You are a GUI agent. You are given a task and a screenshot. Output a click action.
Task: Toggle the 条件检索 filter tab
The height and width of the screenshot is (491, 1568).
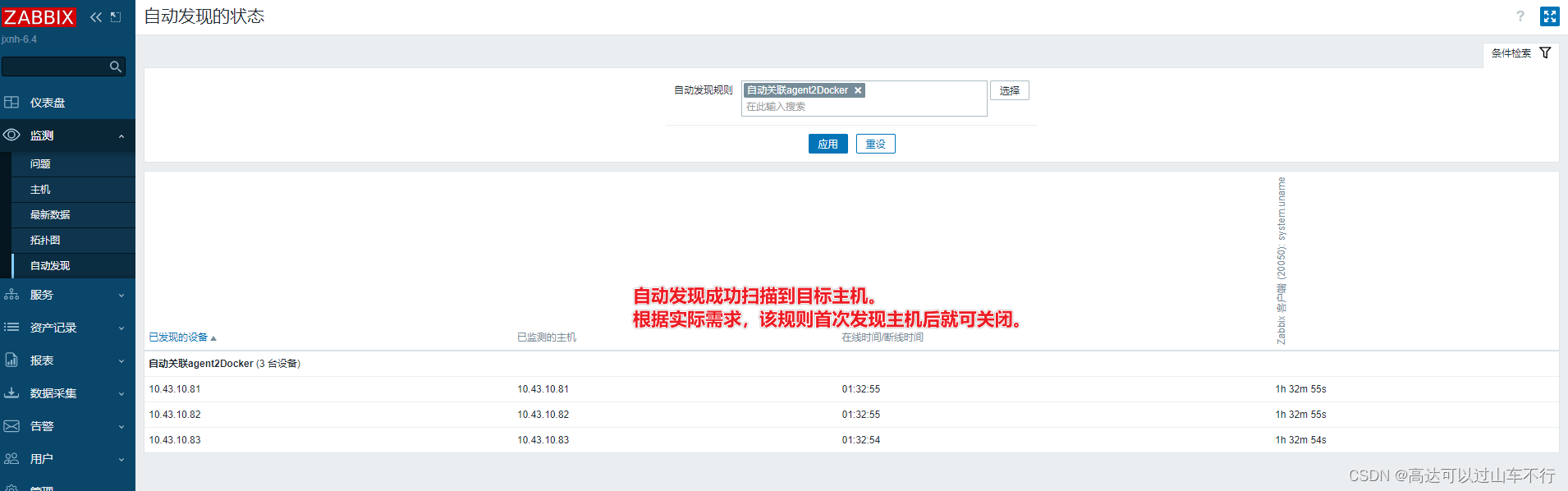click(1520, 53)
